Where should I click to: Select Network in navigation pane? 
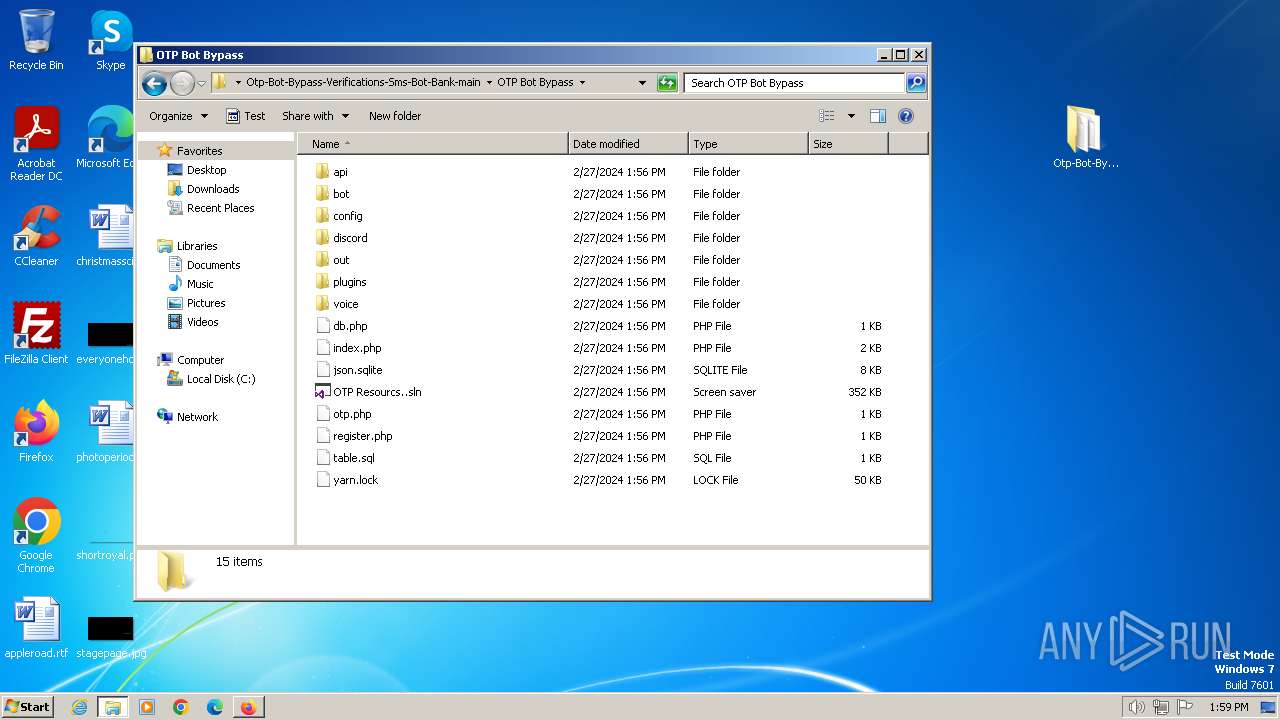(197, 417)
